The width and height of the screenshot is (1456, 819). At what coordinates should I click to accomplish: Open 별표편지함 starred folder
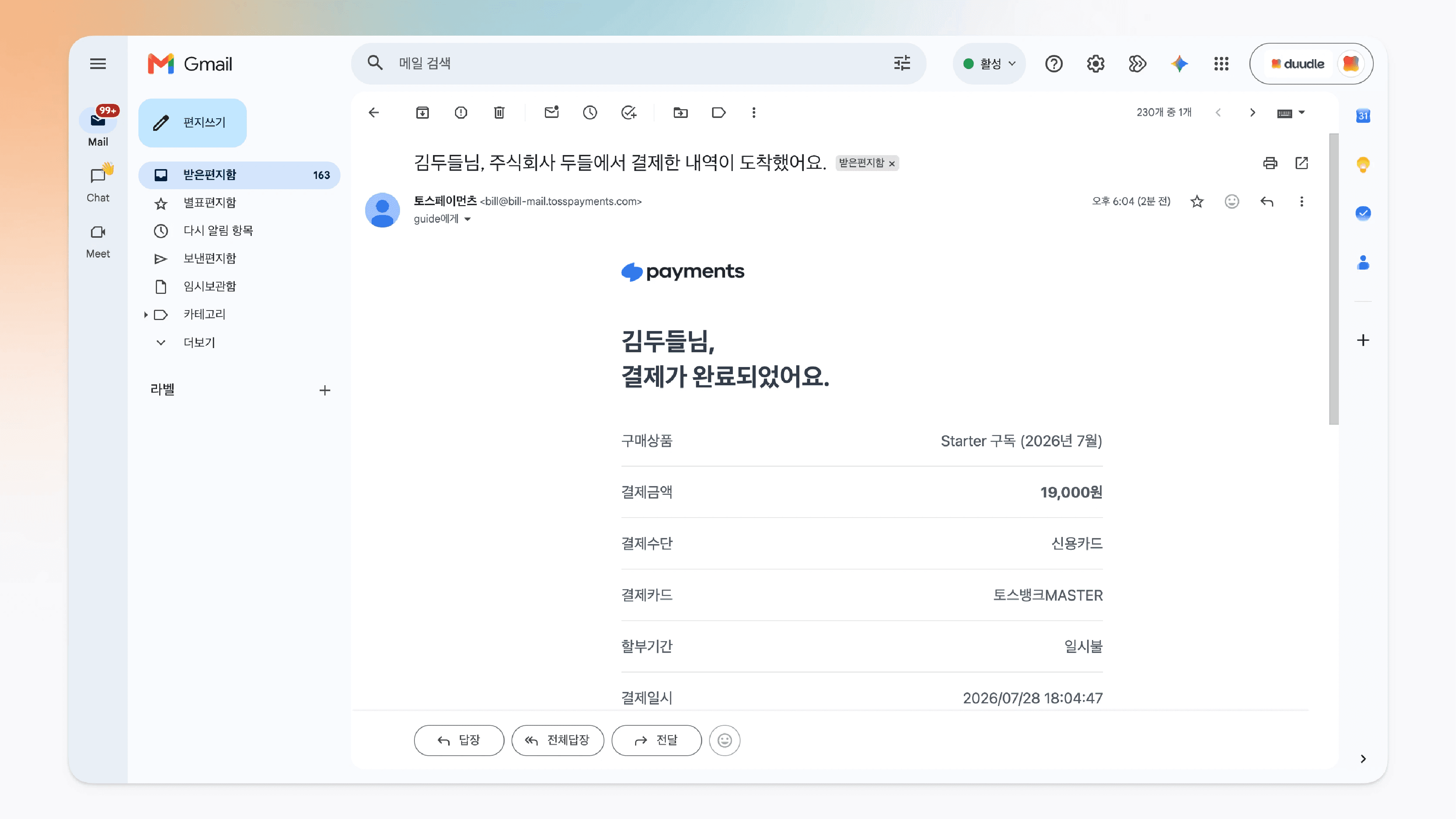coord(239,203)
